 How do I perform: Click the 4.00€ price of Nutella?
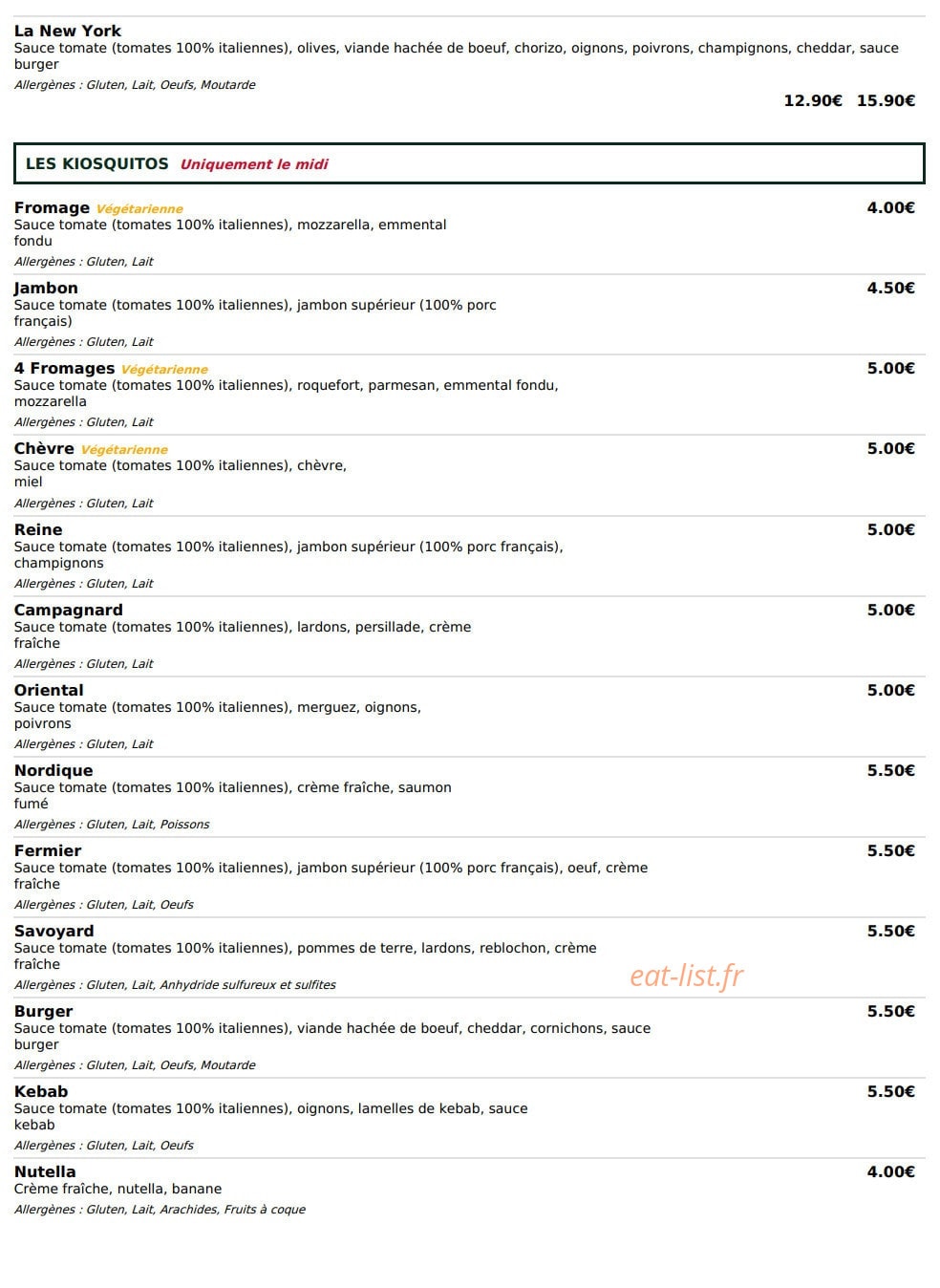point(890,1171)
